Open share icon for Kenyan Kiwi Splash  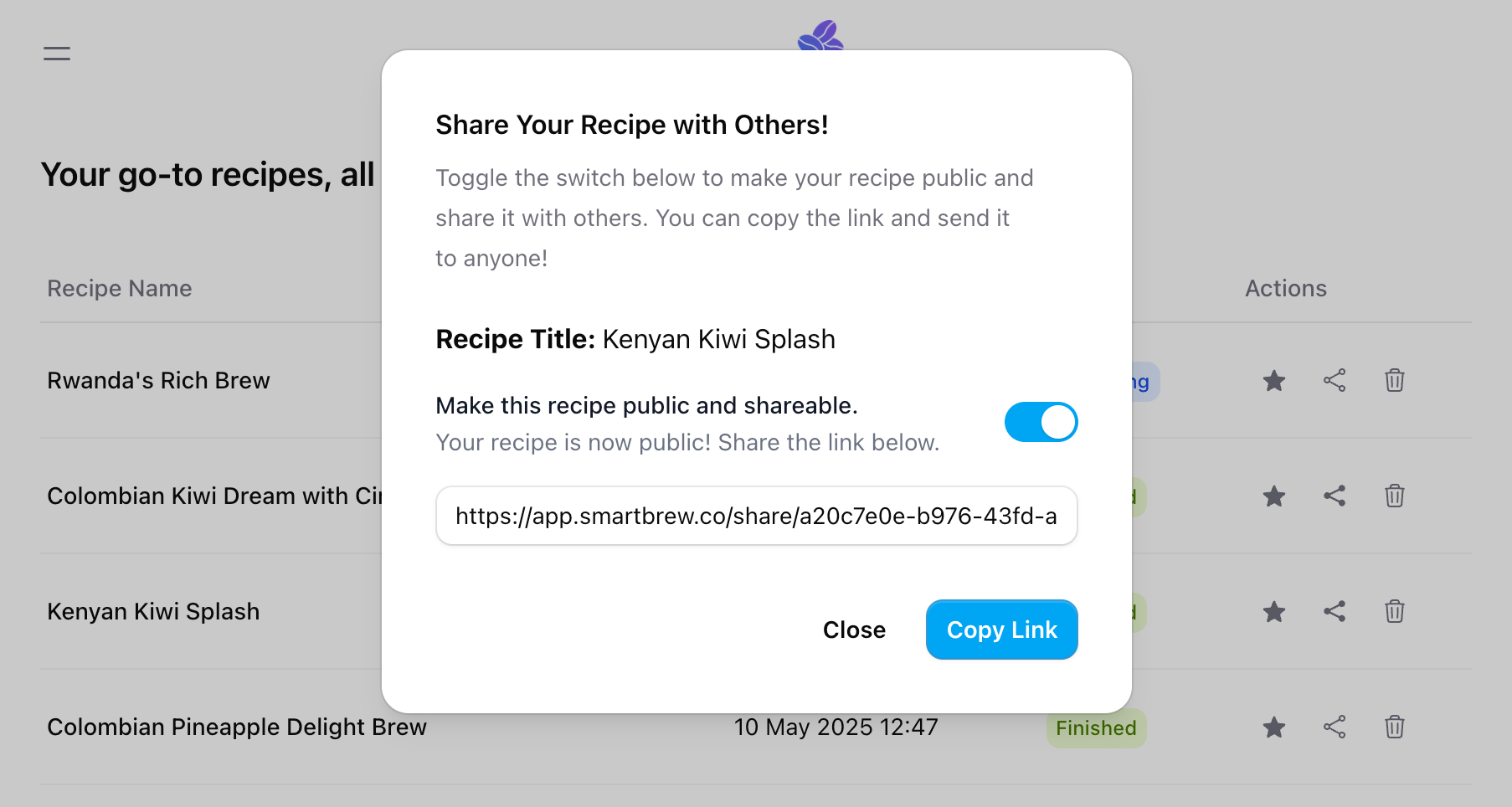(1334, 612)
